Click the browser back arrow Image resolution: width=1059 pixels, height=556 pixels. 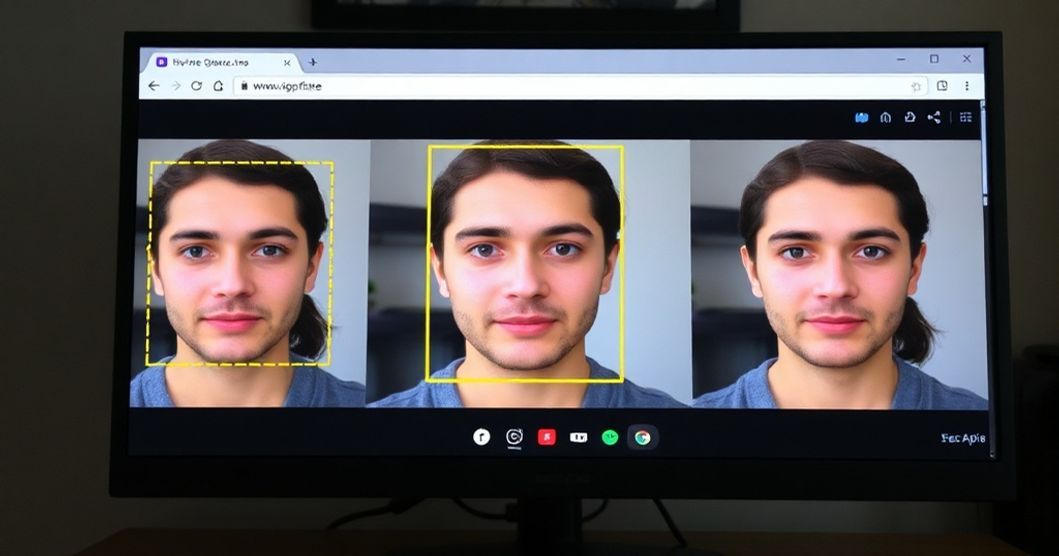click(x=154, y=86)
